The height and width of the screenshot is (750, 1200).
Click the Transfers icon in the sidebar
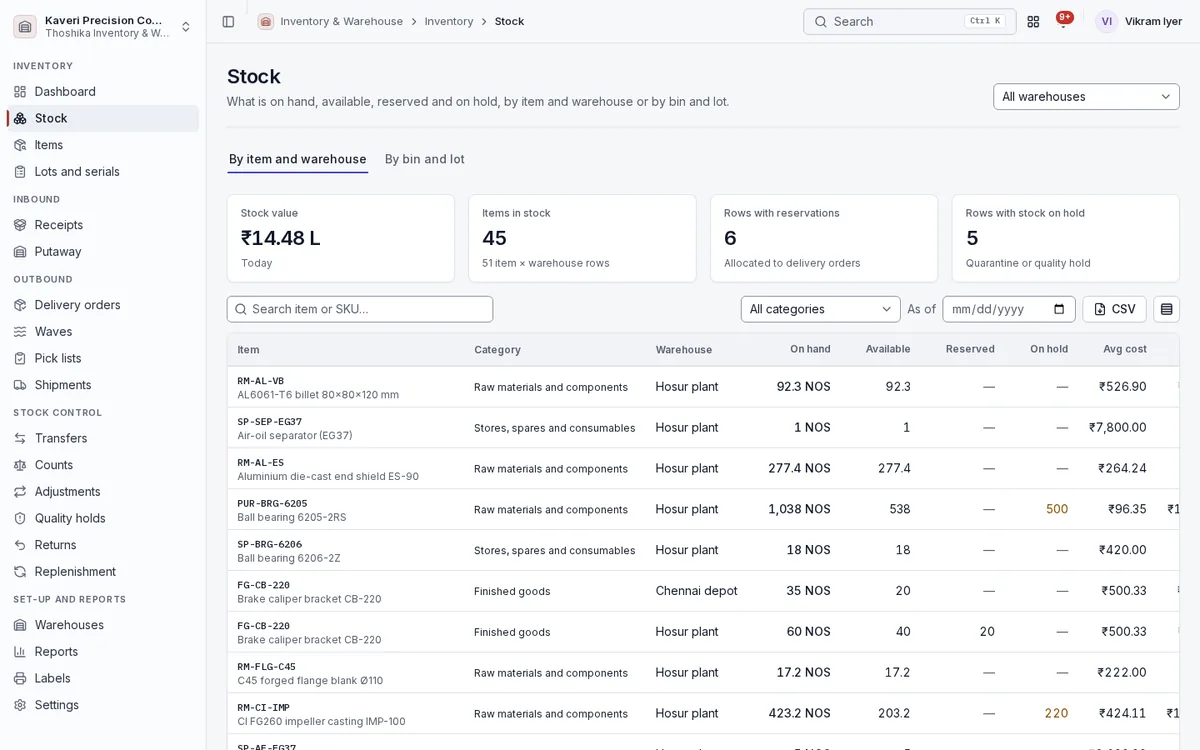20,438
